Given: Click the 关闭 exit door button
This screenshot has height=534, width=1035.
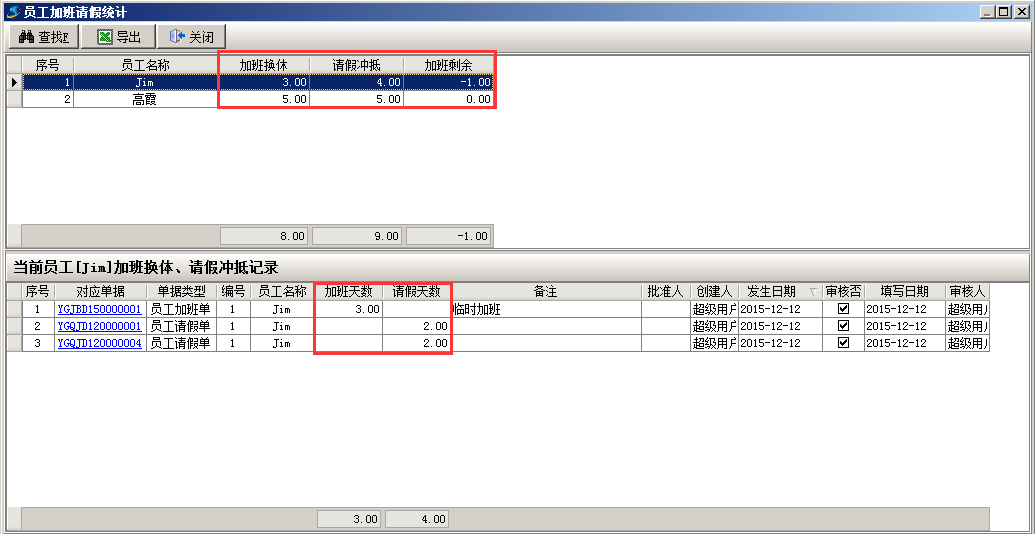Looking at the screenshot, I should click(x=191, y=37).
